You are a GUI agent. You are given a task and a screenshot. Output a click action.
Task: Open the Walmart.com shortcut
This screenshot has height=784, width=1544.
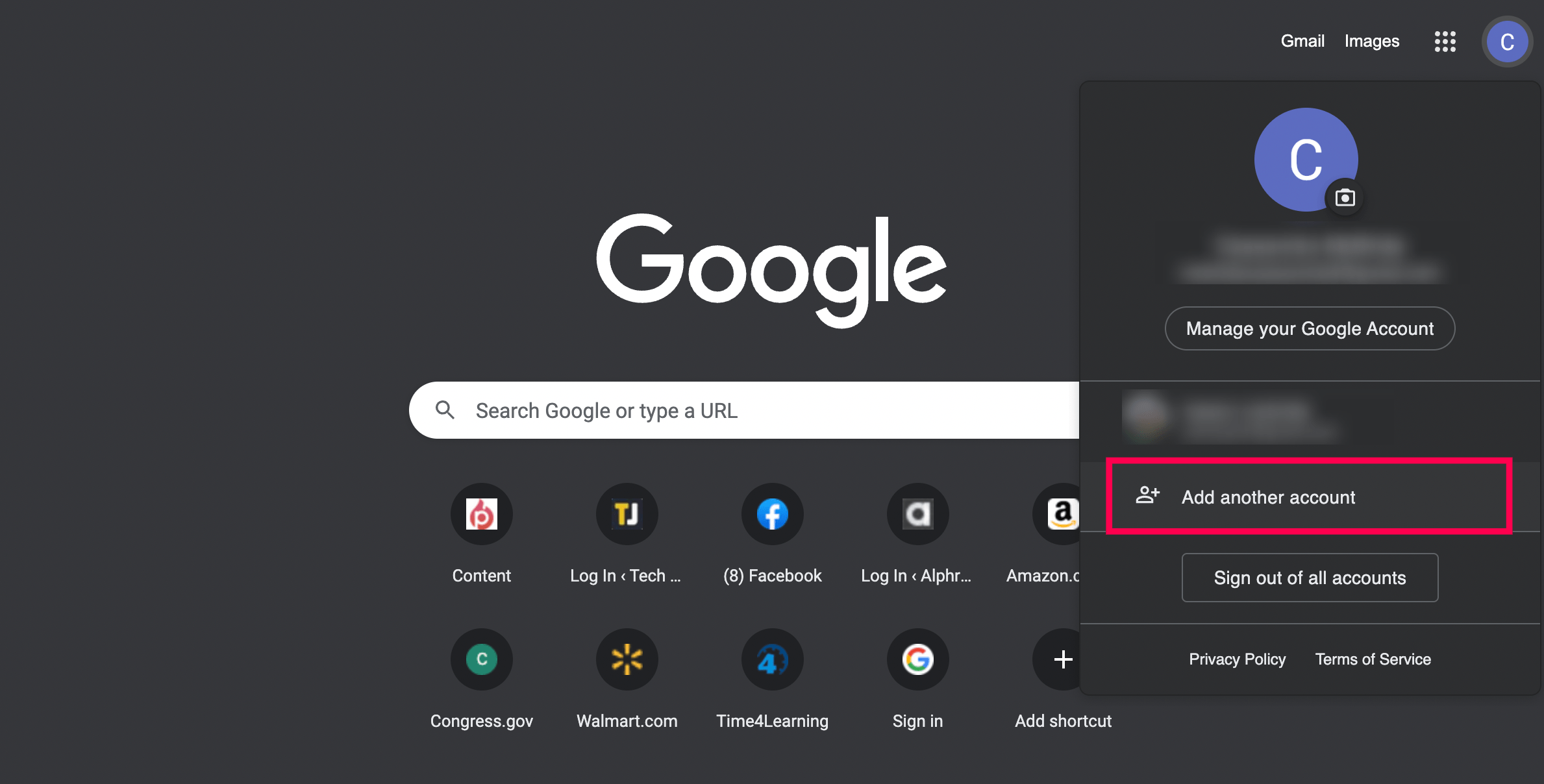tap(627, 659)
